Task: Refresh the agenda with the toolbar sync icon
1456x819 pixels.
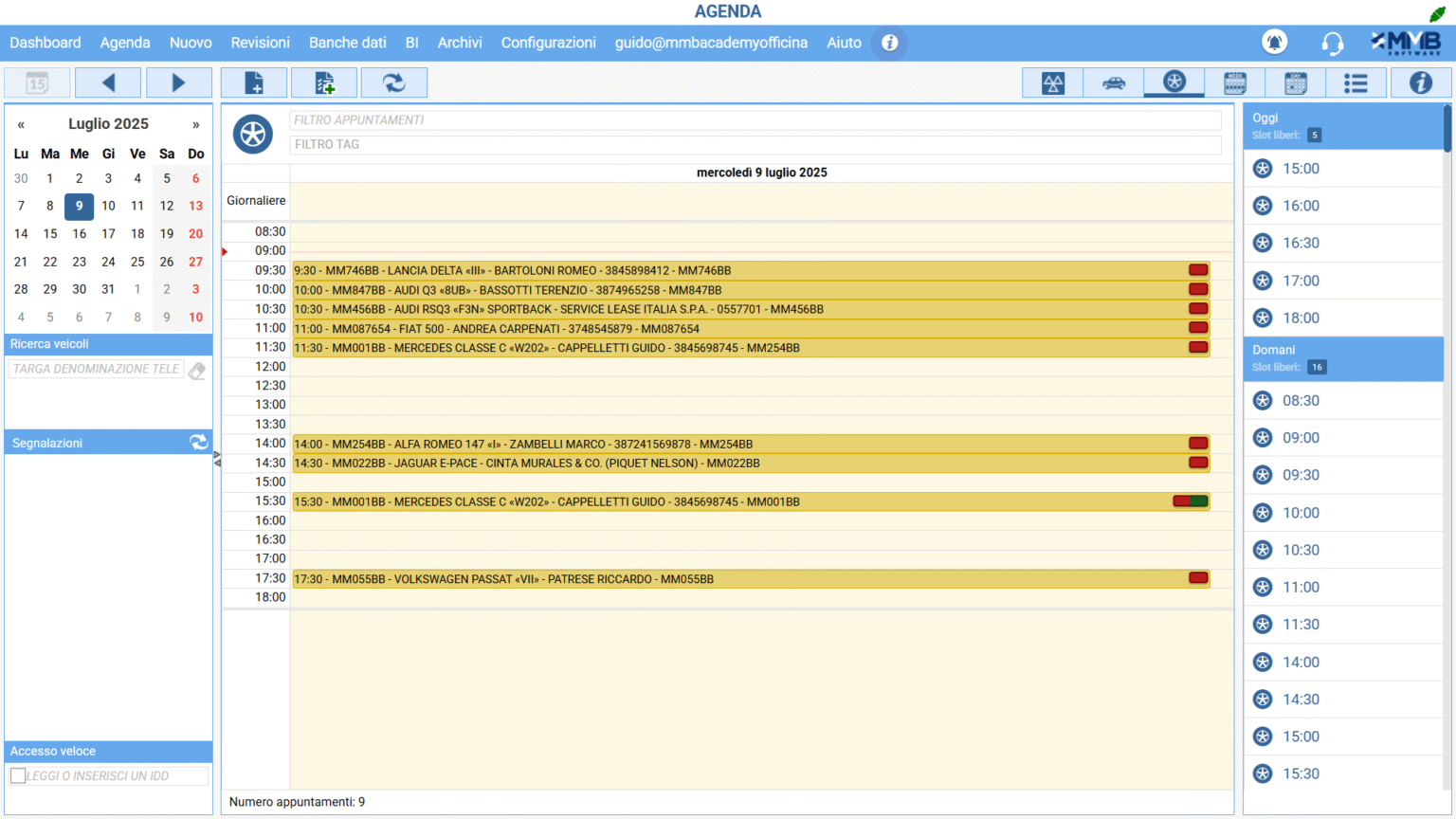Action: coord(393,83)
